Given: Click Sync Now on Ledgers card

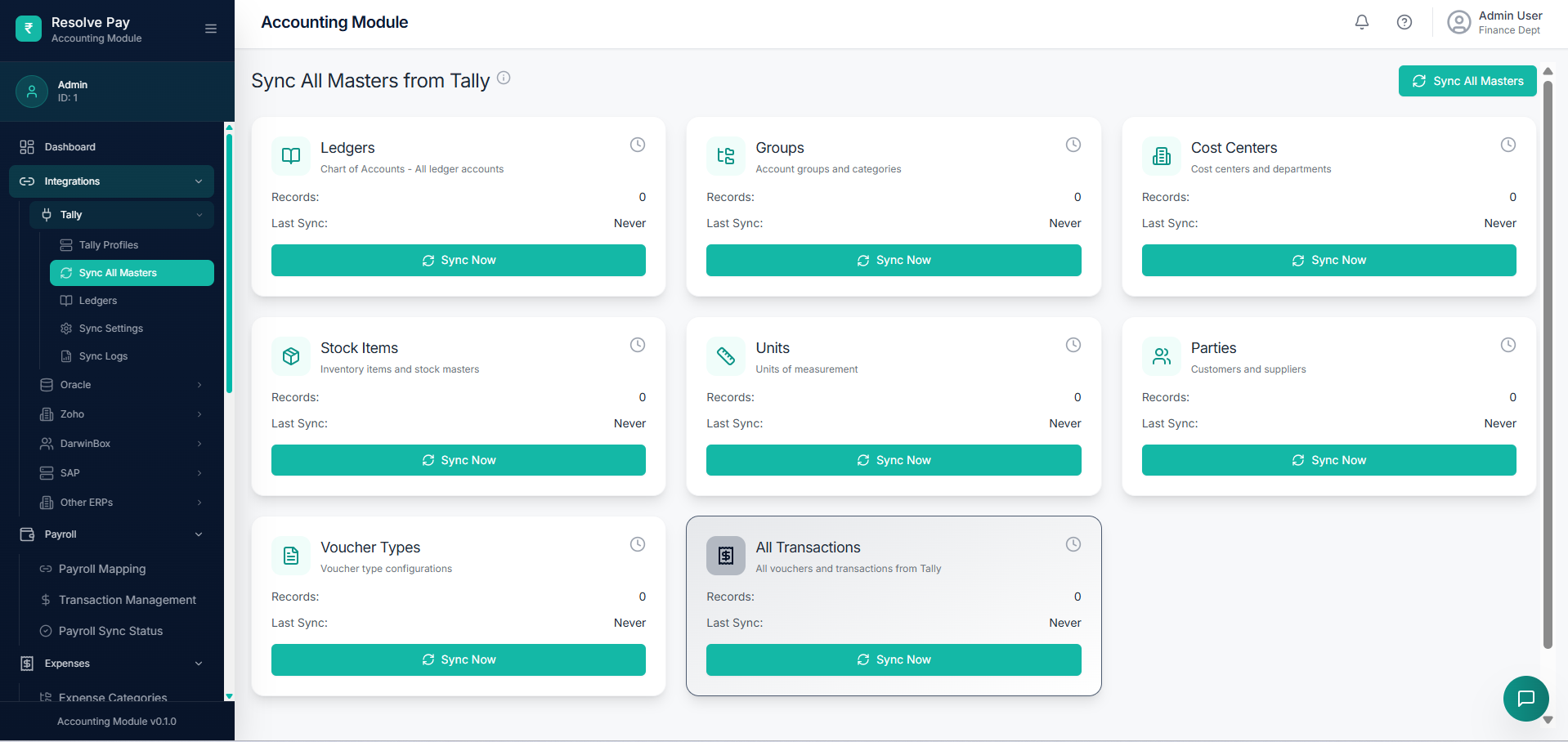Looking at the screenshot, I should point(459,260).
